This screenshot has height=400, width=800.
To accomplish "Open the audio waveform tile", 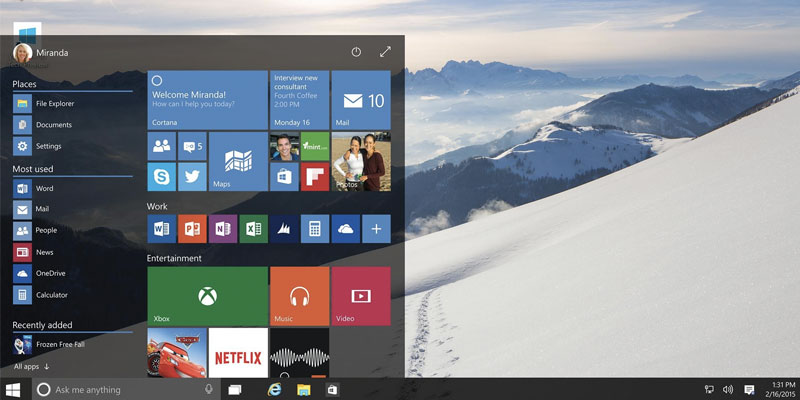I will pyautogui.click(x=299, y=353).
